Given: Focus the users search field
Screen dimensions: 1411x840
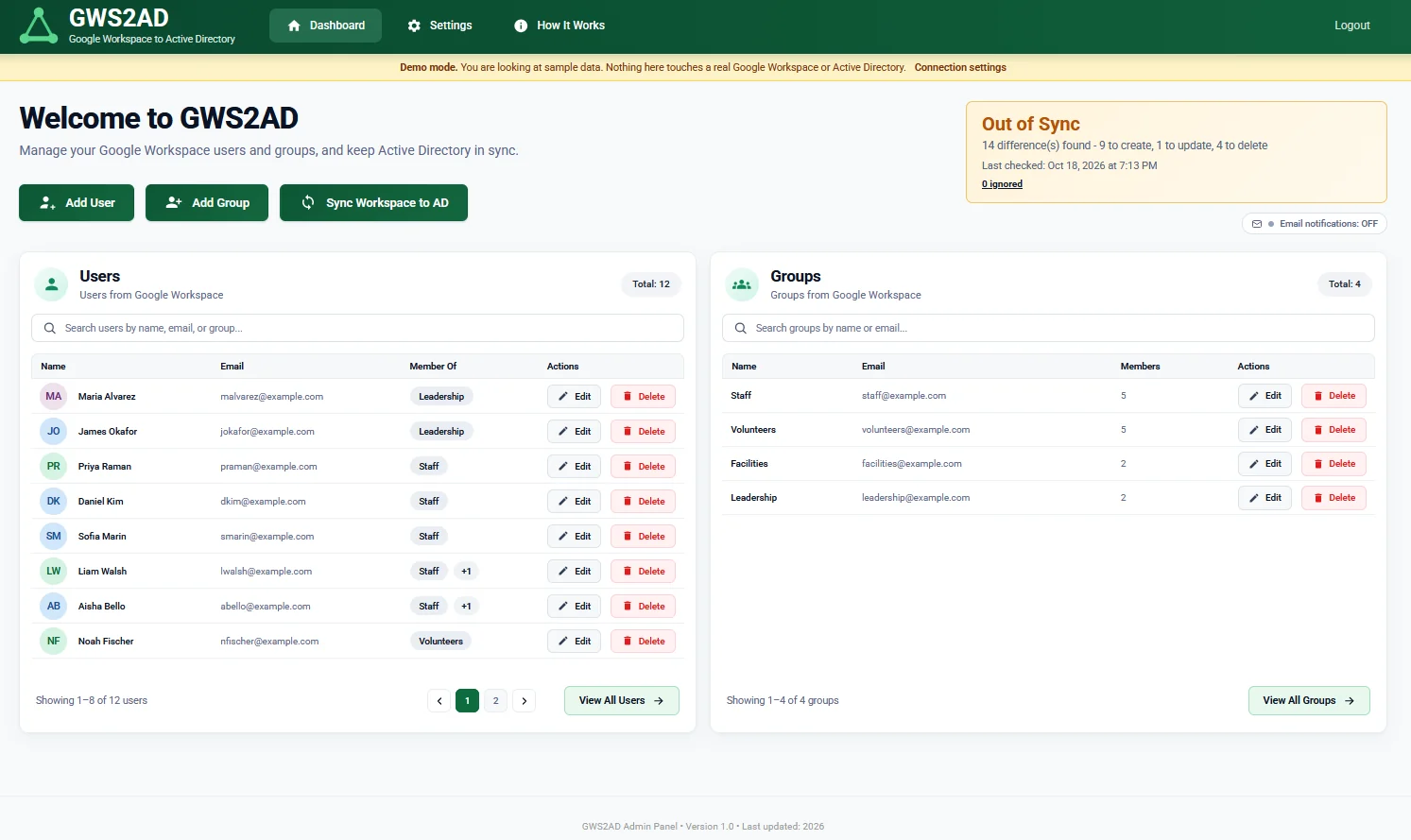Looking at the screenshot, I should tap(357, 328).
